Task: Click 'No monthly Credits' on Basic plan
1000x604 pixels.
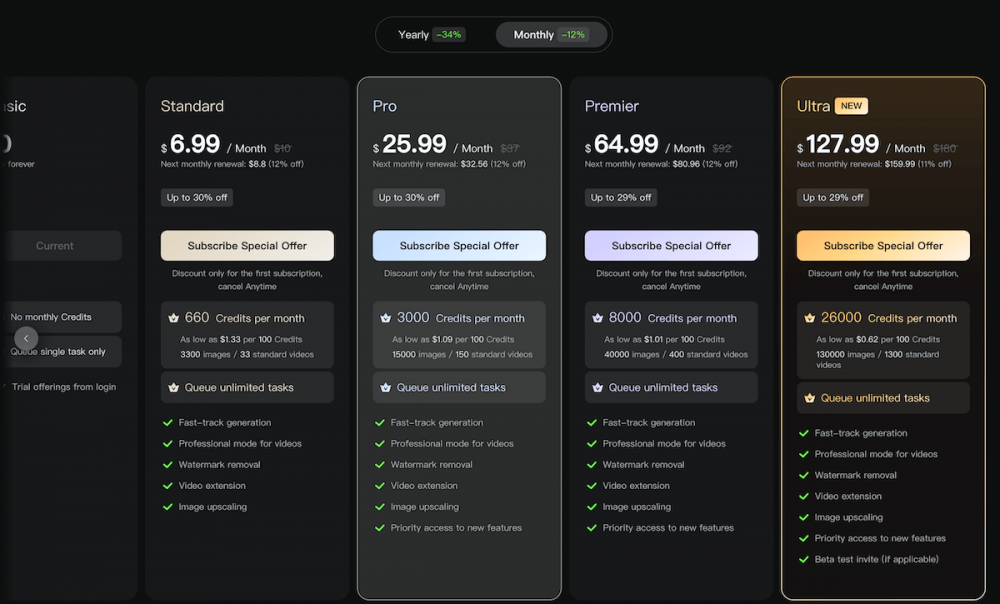Action: [x=51, y=317]
